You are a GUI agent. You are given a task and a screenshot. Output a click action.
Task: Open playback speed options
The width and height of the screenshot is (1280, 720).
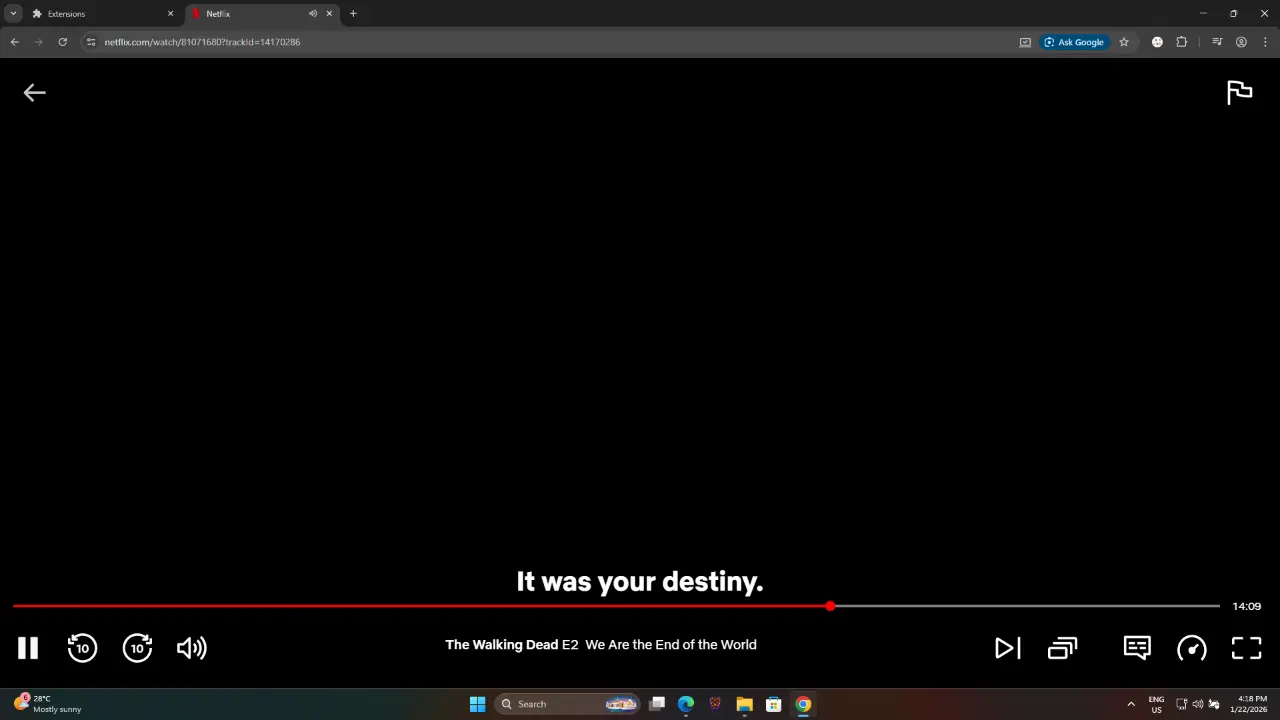pos(1192,648)
